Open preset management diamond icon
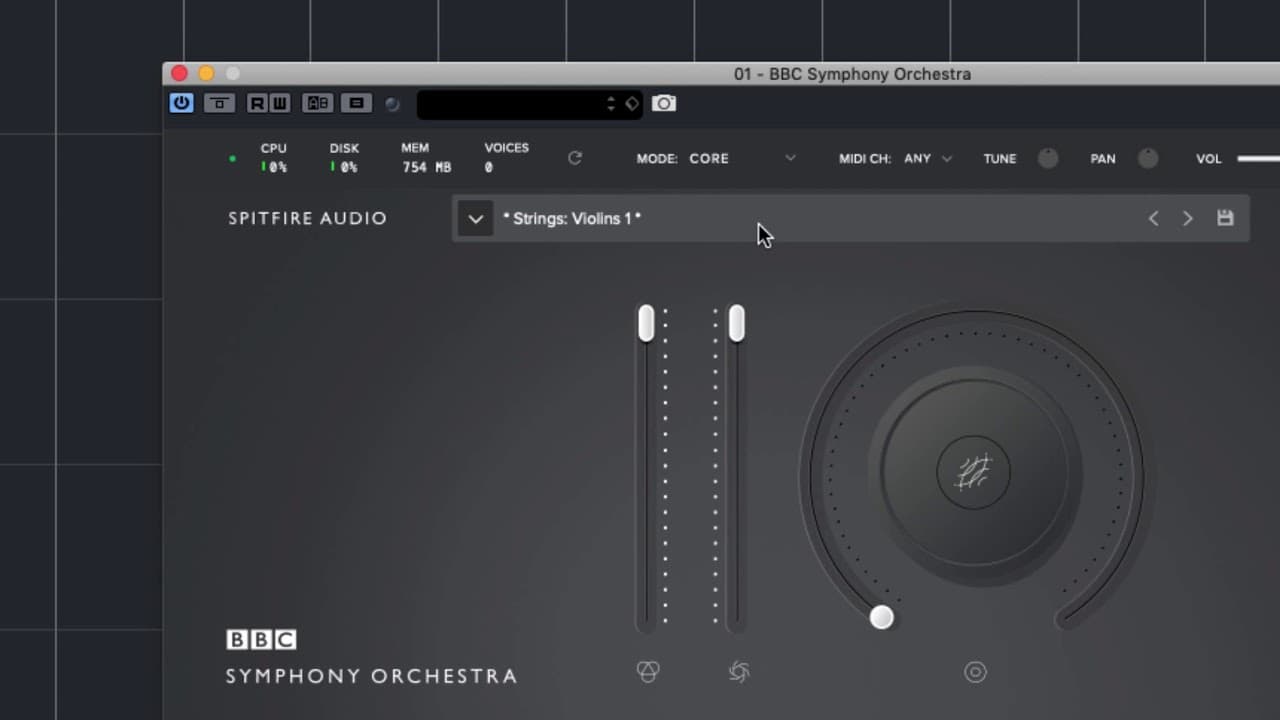Viewport: 1280px width, 720px height. [x=632, y=104]
